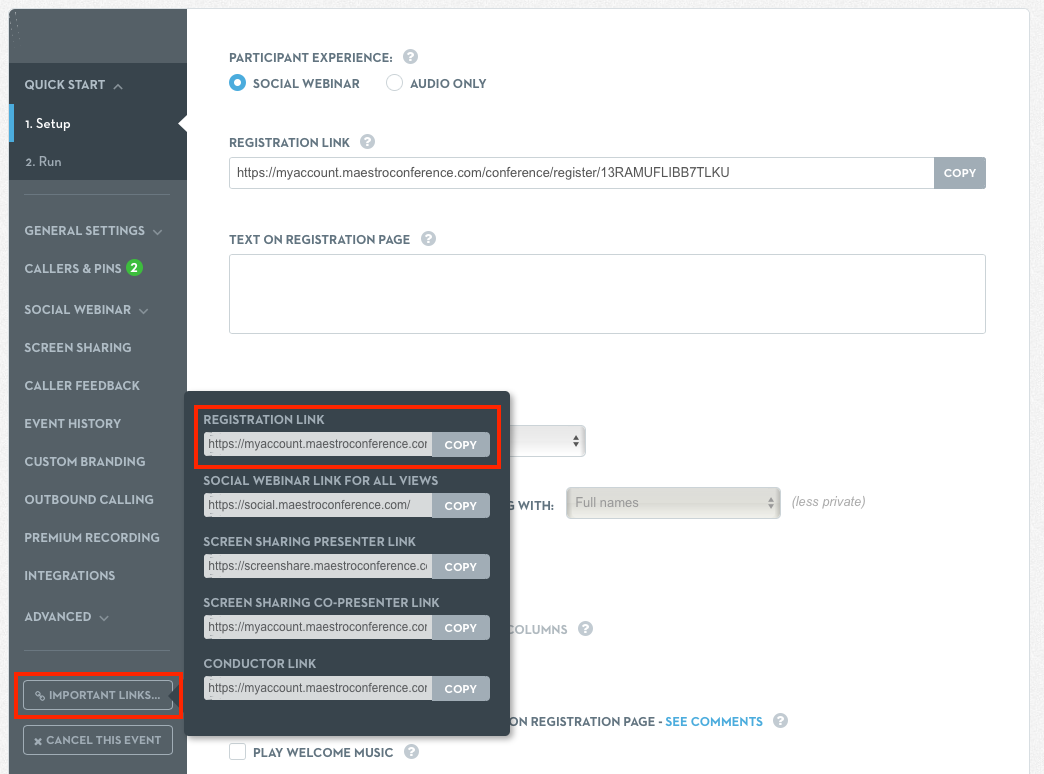Open Integrations section

pos(70,576)
